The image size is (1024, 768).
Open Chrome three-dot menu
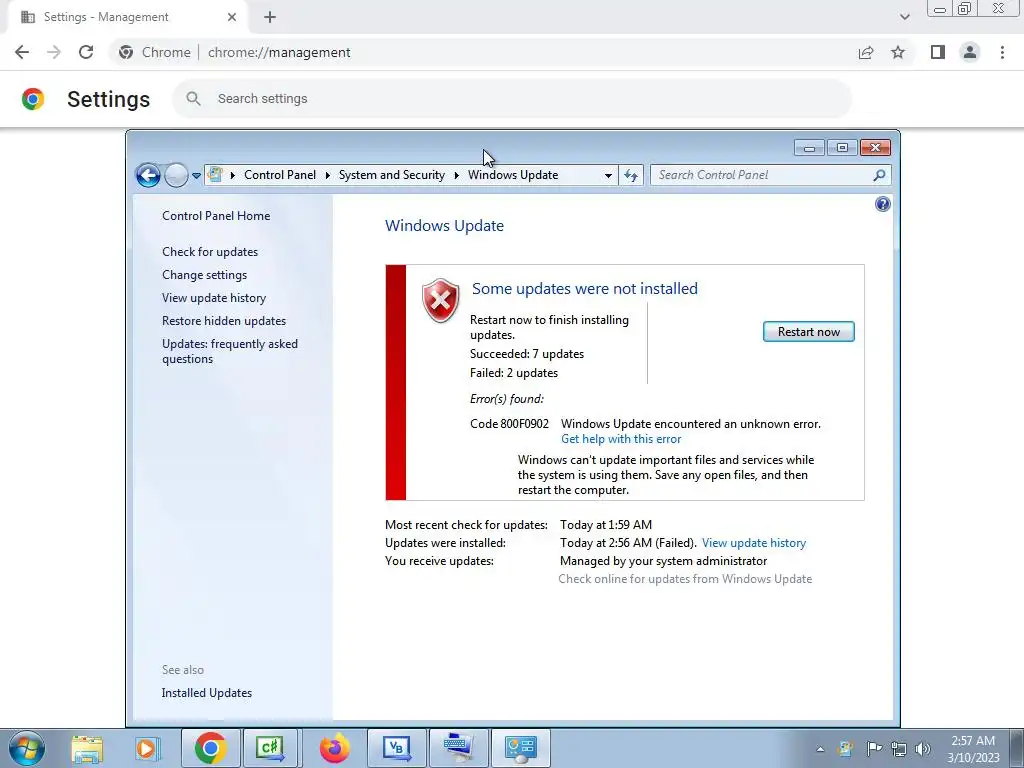[1002, 52]
